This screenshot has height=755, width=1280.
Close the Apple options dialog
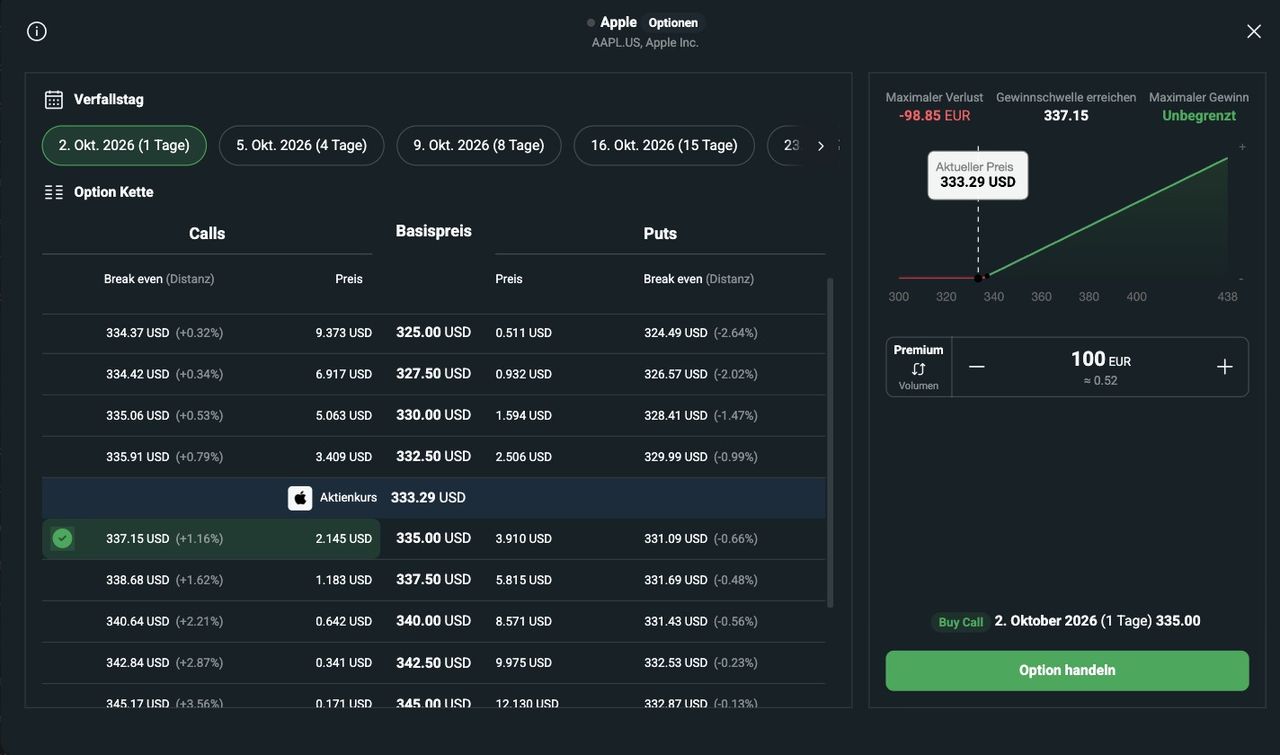[x=1254, y=31]
